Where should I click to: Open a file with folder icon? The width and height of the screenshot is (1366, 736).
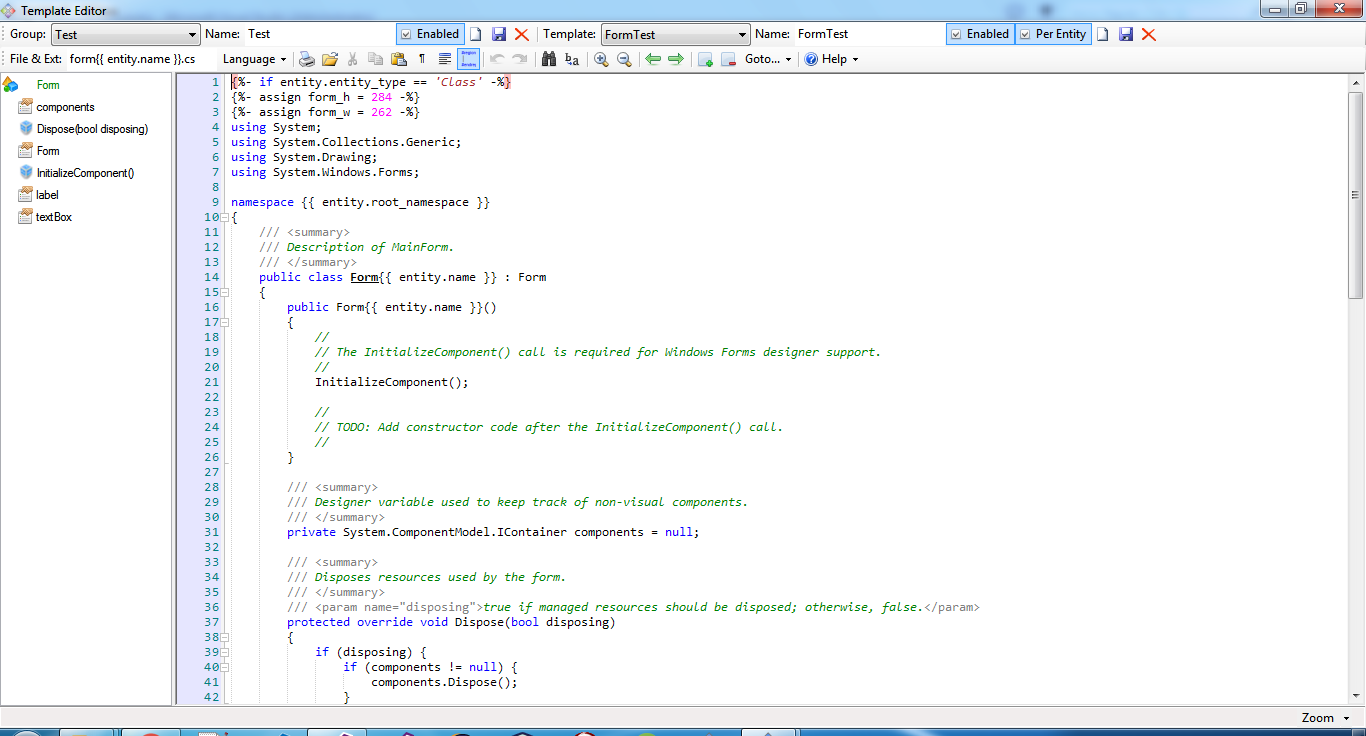point(330,59)
